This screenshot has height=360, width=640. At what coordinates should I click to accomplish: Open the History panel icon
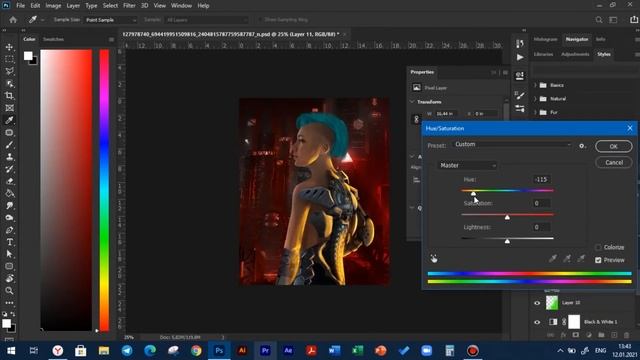click(520, 43)
